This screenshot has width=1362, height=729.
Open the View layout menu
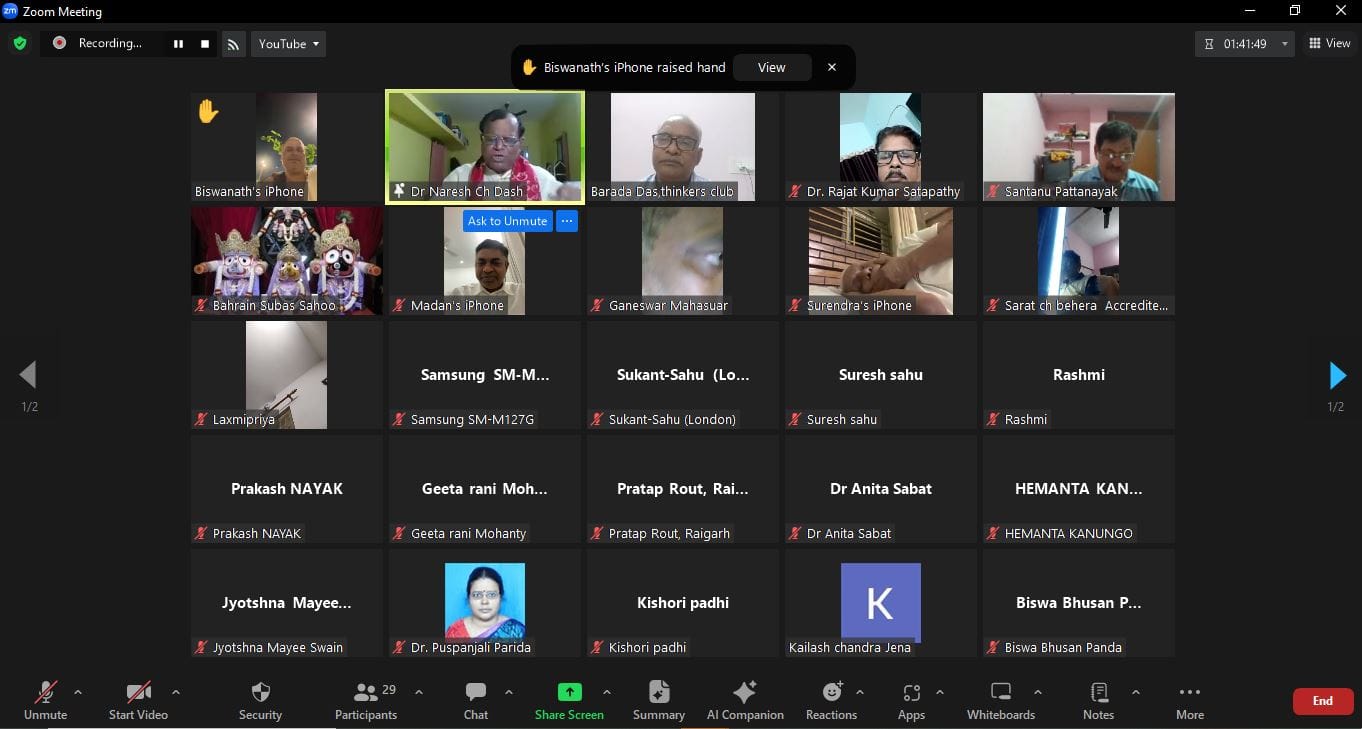coord(1330,43)
